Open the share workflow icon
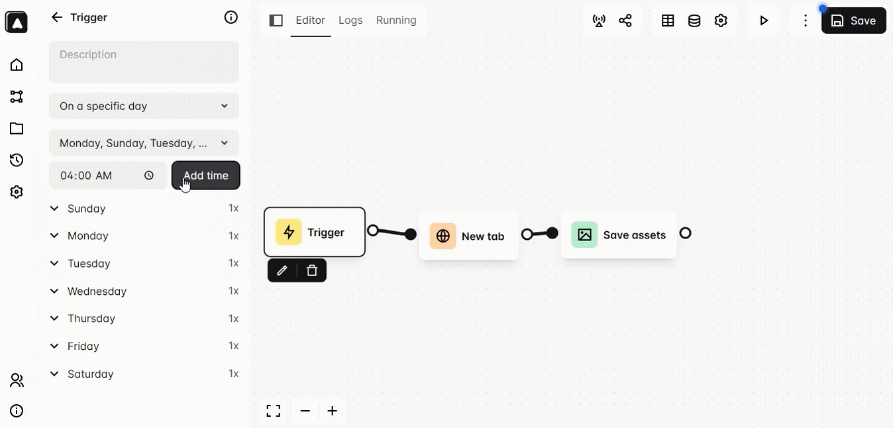This screenshot has height=428, width=893. click(x=625, y=20)
